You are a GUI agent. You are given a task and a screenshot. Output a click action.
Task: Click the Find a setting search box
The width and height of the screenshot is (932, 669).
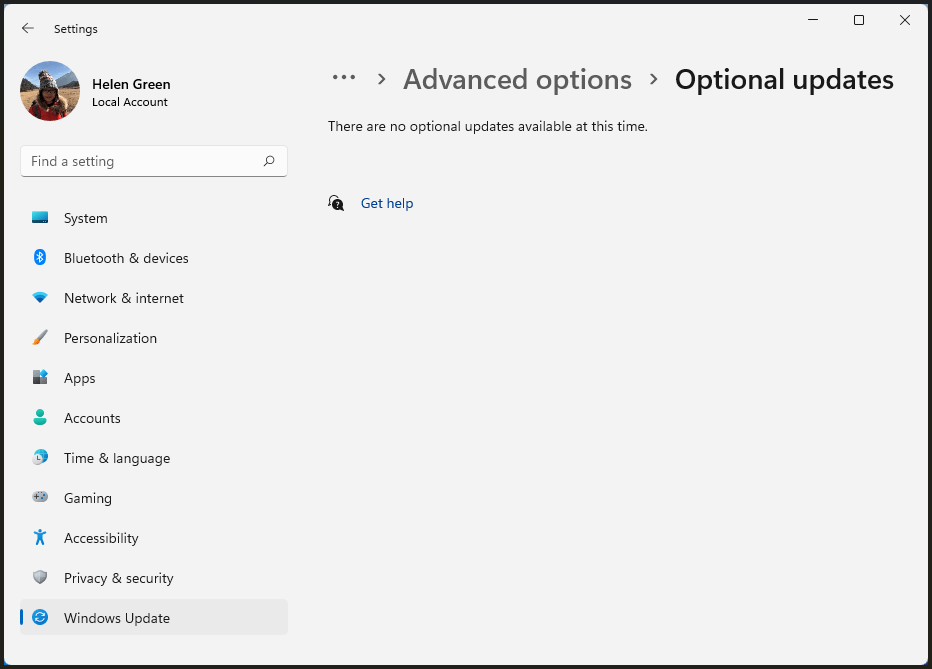tap(154, 161)
